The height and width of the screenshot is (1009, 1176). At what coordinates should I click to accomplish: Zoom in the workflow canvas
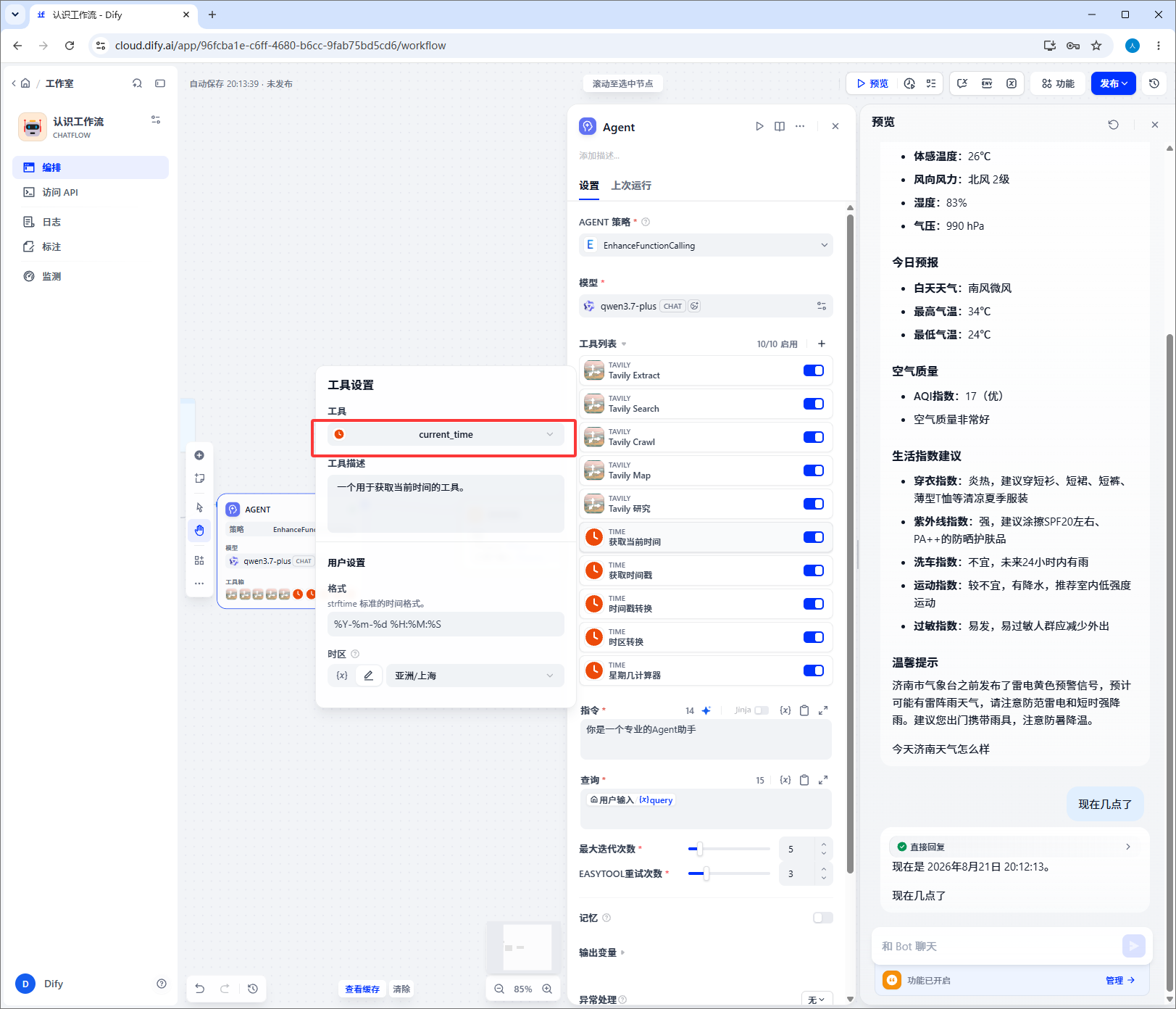click(x=547, y=989)
